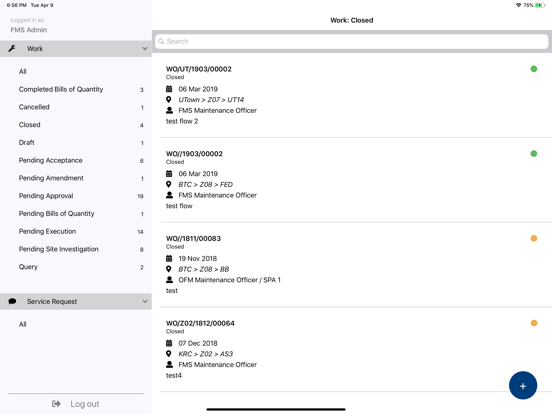Viewport: 552px width, 414px height.
Task: Click 'OFM Maintenance Officer / SPA 1' text
Action: [x=230, y=280]
